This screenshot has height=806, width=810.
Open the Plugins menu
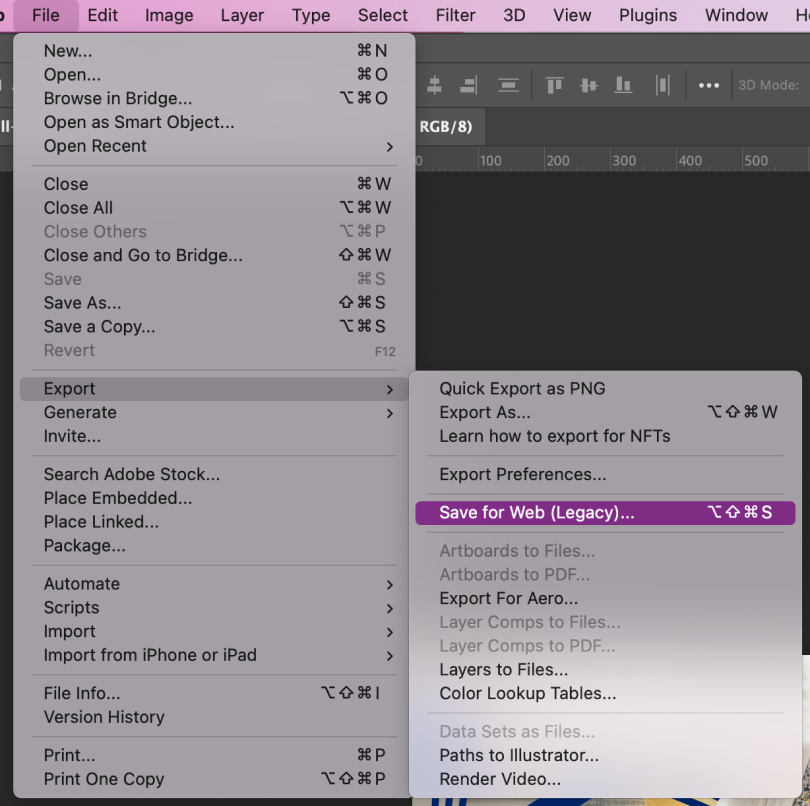coord(648,16)
